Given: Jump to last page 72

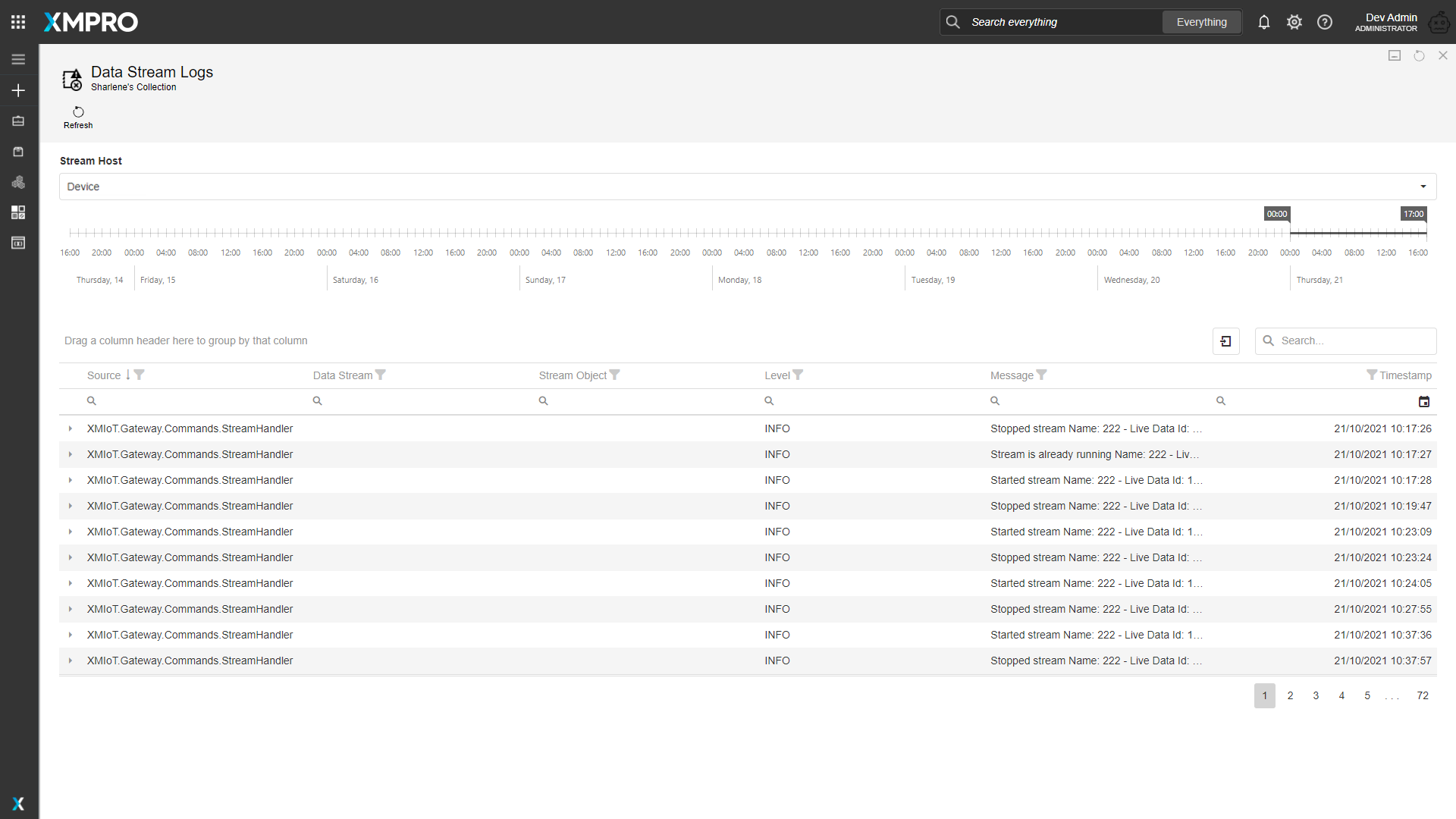Looking at the screenshot, I should coord(1423,695).
